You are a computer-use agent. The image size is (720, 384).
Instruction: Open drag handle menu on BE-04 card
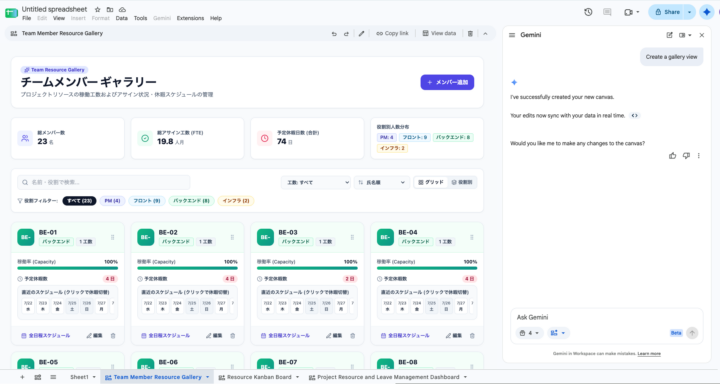pos(472,237)
